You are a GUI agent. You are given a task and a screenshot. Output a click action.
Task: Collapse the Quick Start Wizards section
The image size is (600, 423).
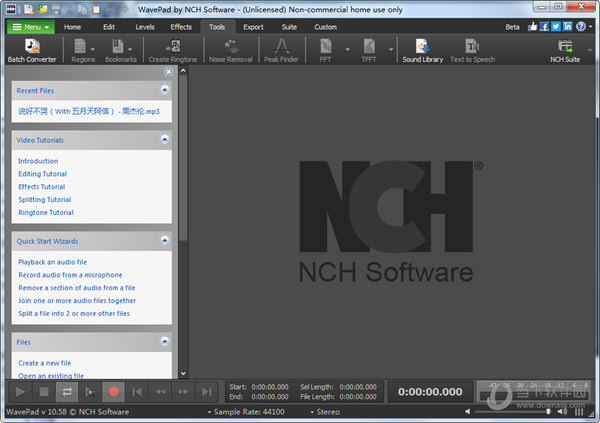[x=164, y=241]
